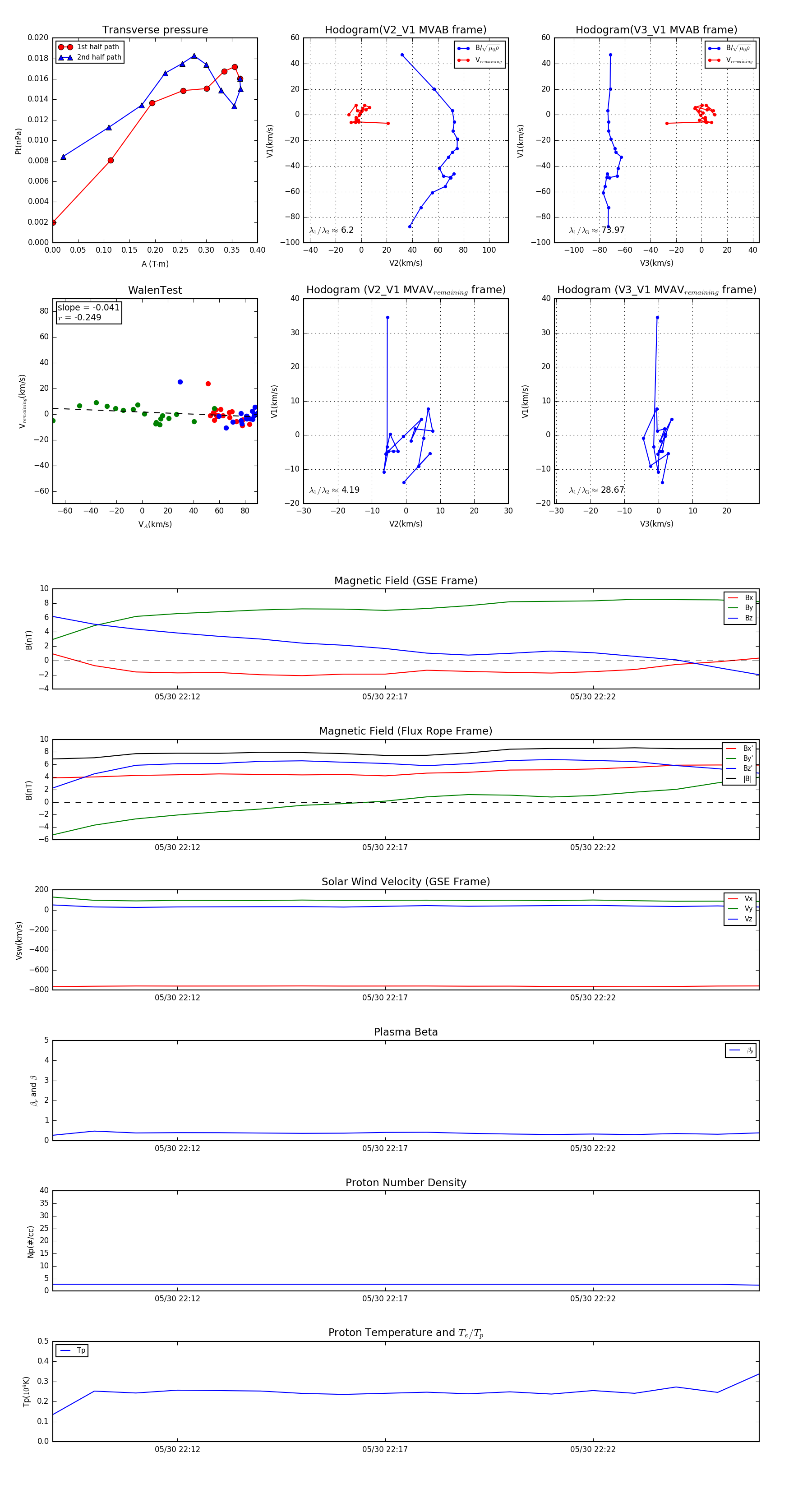This screenshot has height=1489, width=812.
Task: Click the Solar Wind Velocity (GSE Frame) title
Action: 406,882
